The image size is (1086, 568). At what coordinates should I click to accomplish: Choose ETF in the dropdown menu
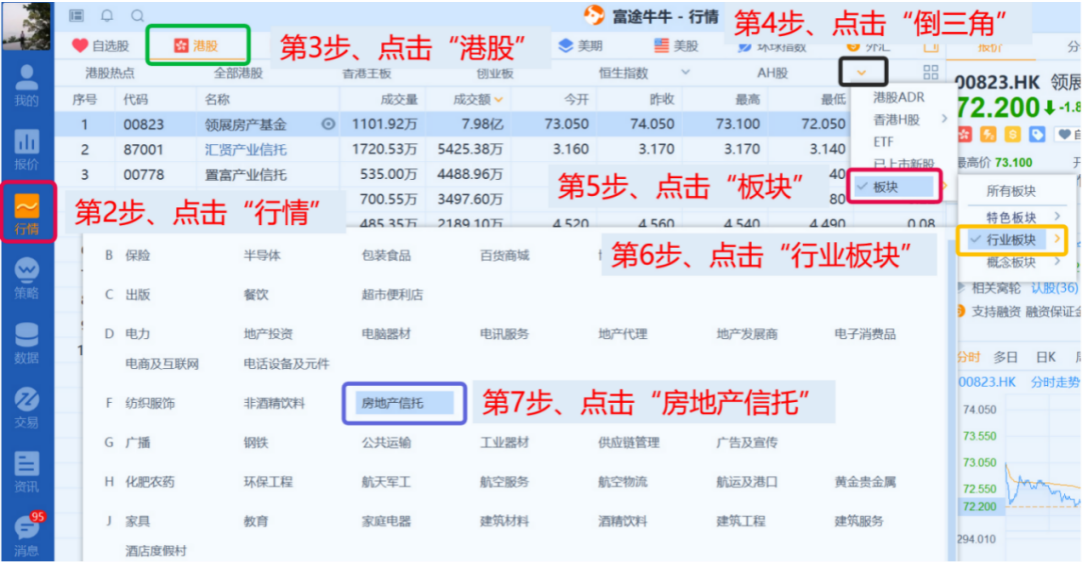(x=883, y=142)
